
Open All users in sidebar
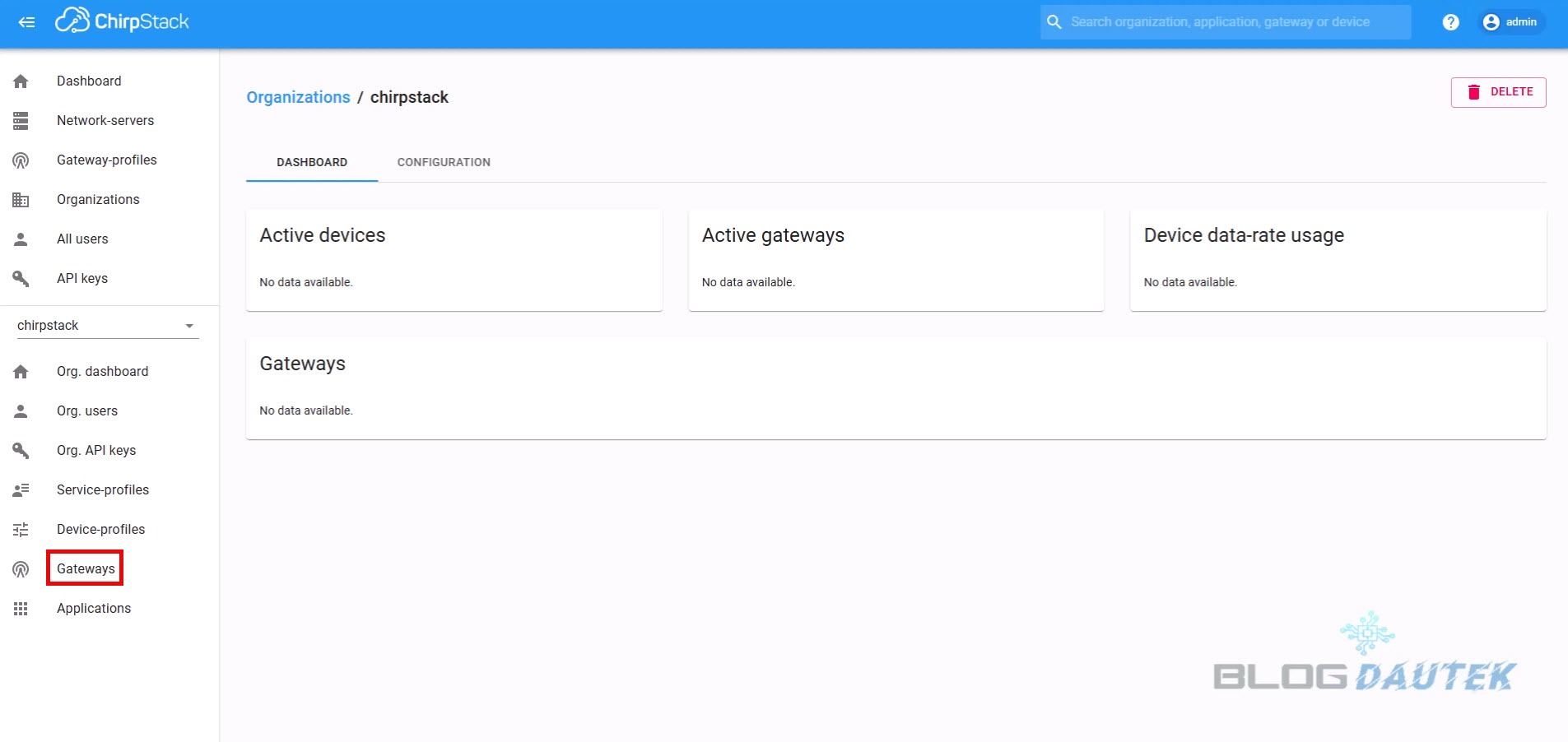(x=82, y=239)
